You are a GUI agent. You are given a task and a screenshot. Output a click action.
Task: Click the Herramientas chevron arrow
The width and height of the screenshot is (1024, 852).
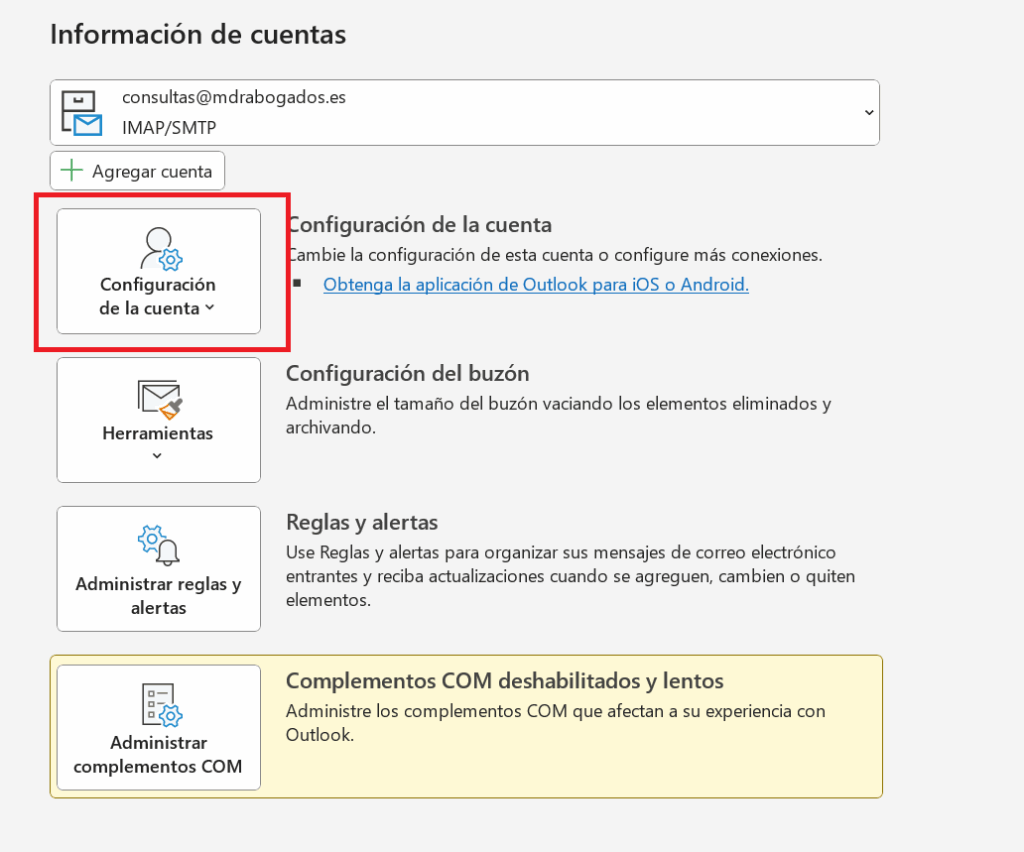click(157, 456)
